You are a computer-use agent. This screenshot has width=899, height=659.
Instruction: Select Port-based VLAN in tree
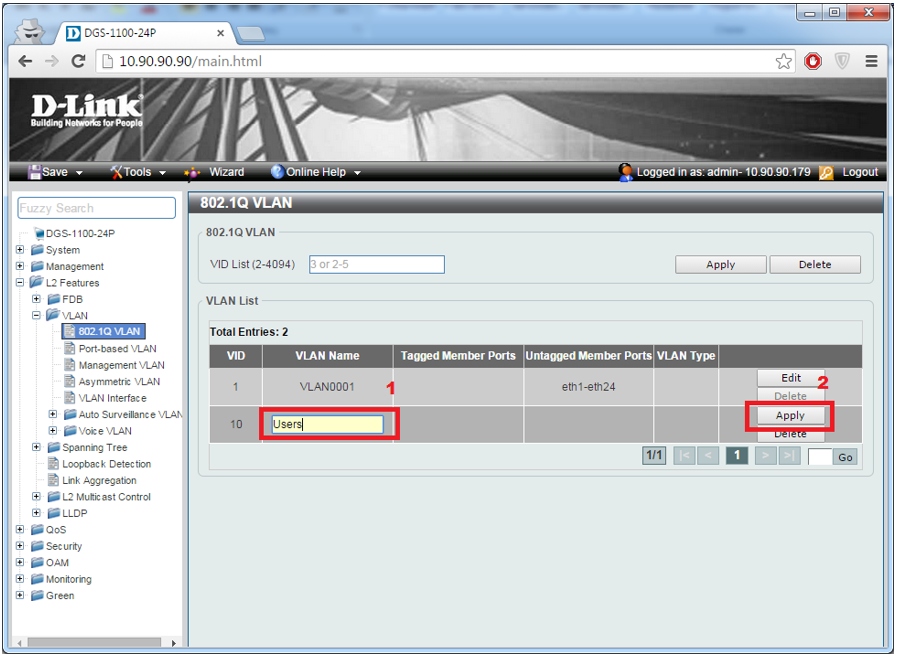click(x=117, y=349)
